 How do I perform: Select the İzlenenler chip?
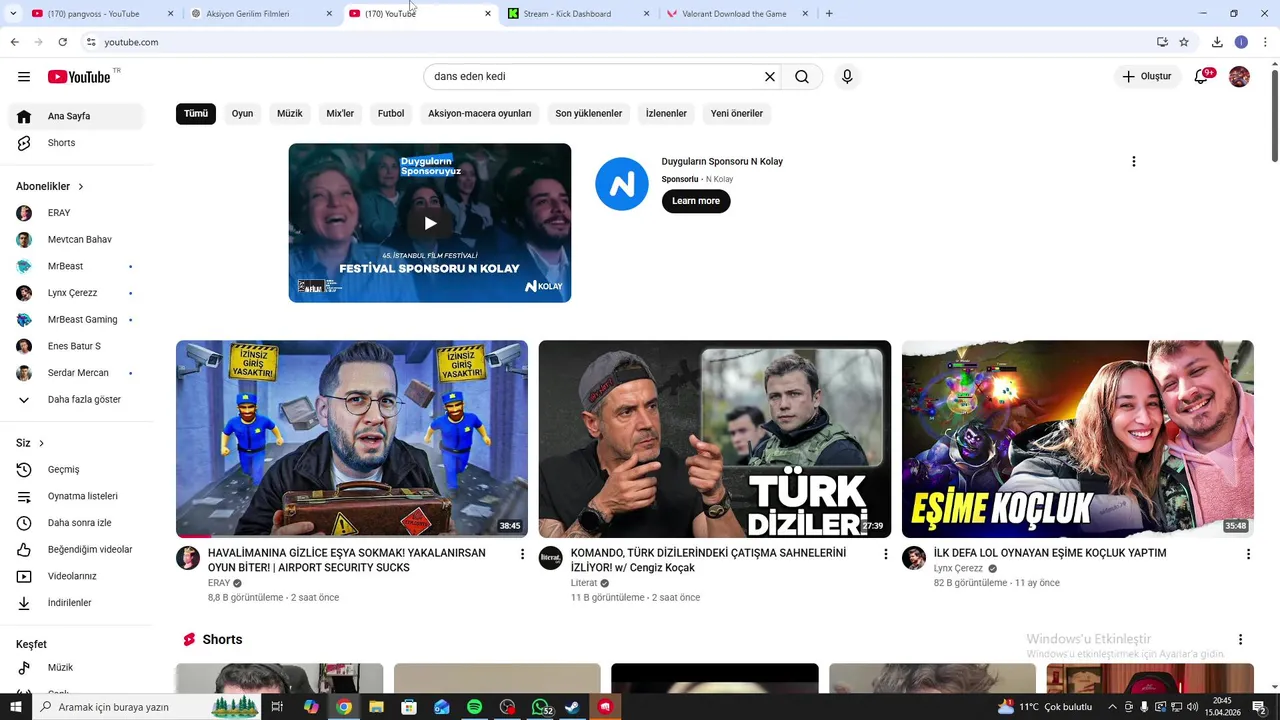coord(666,114)
